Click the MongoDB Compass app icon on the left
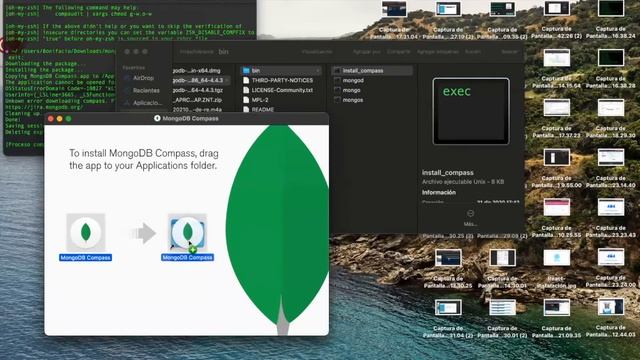Screen dimensions: 640x360 pos(86,232)
